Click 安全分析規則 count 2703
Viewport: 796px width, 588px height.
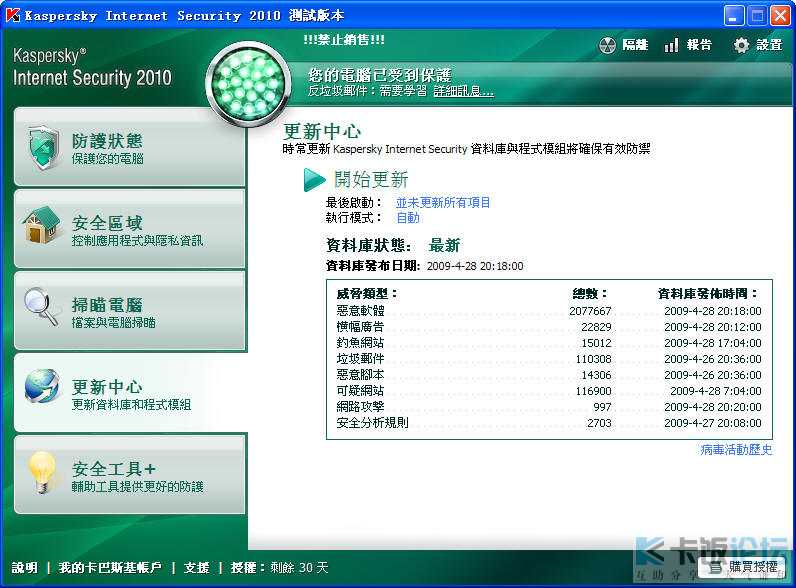click(x=599, y=423)
